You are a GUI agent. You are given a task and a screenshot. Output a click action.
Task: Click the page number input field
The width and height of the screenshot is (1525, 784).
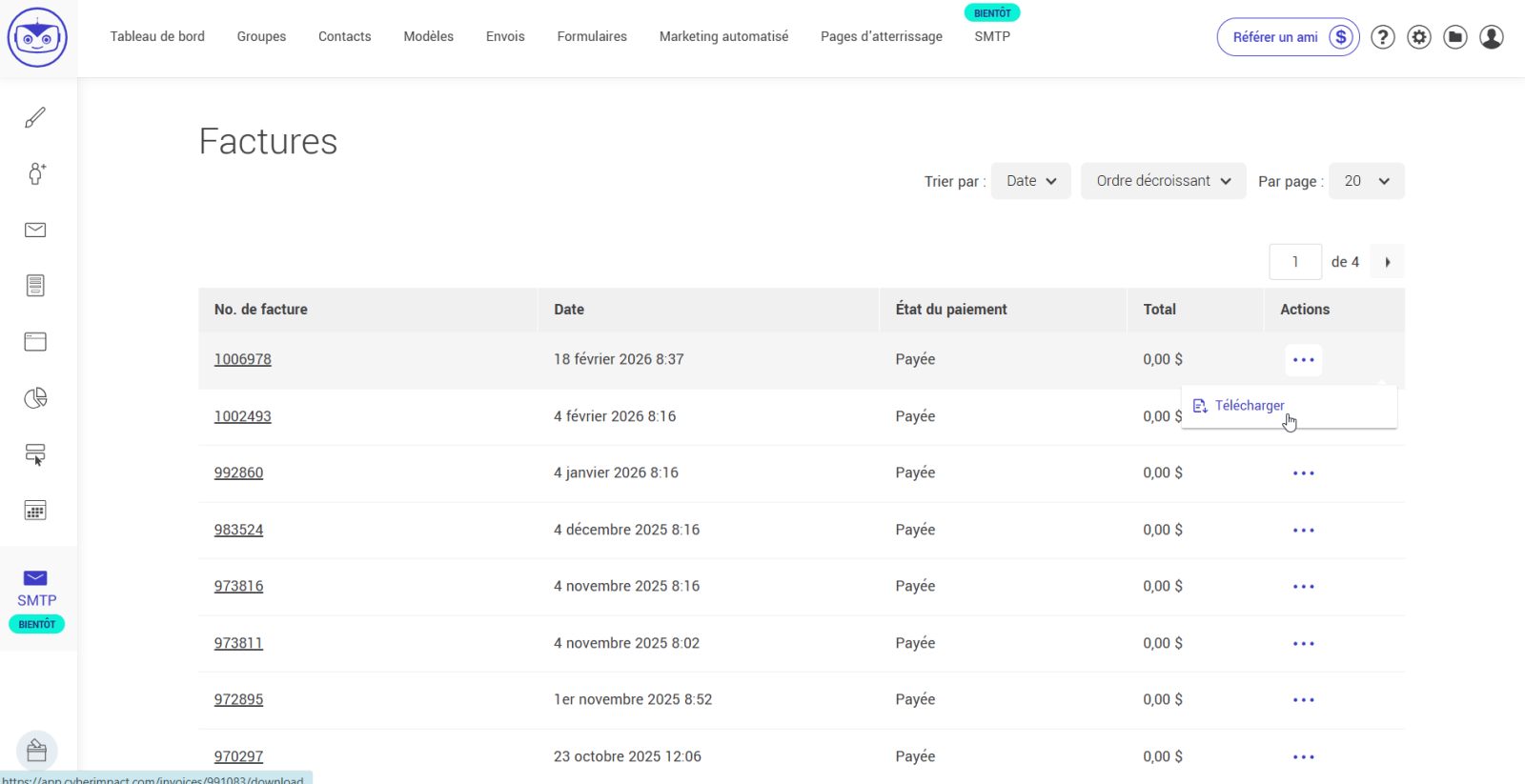(x=1294, y=262)
